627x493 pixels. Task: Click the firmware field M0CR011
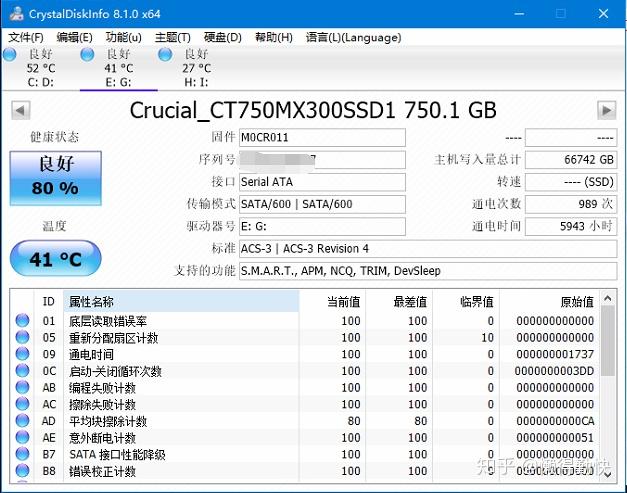322,138
